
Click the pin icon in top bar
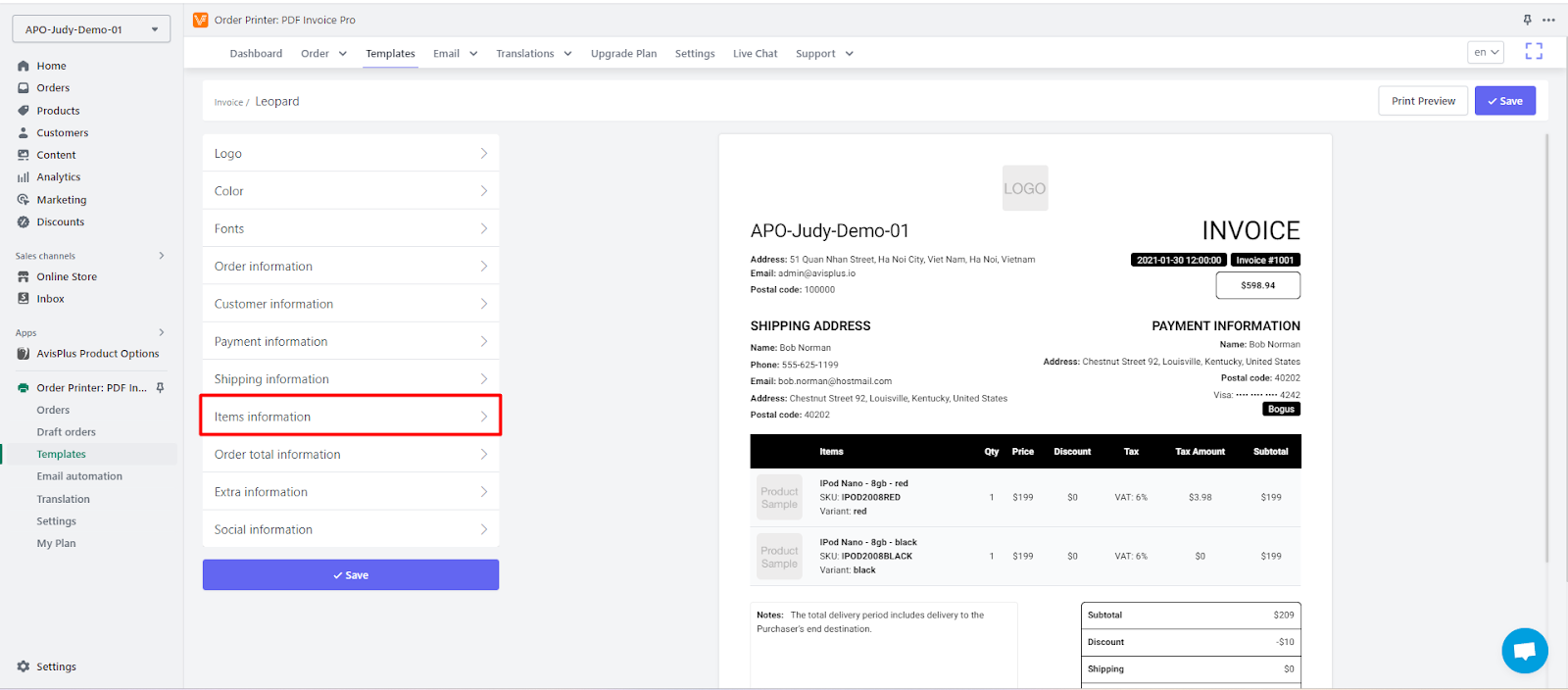pos(1527,20)
